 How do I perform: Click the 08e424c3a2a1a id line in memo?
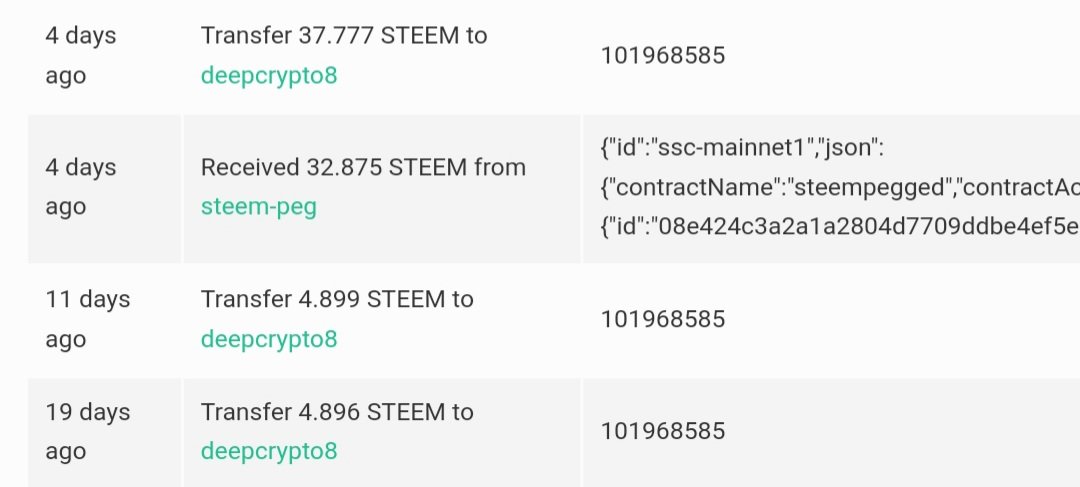840,227
